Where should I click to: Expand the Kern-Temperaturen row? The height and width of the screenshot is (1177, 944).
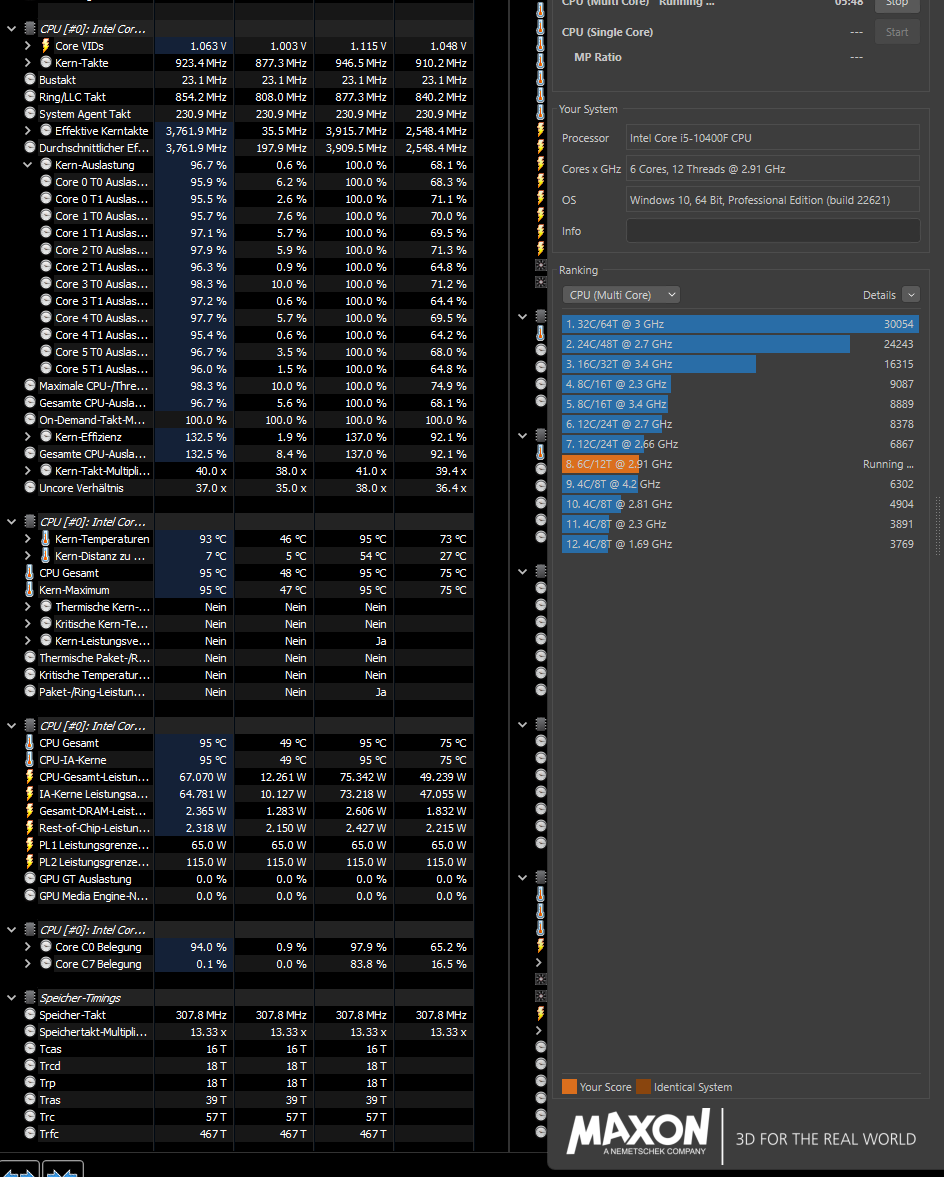pos(28,538)
